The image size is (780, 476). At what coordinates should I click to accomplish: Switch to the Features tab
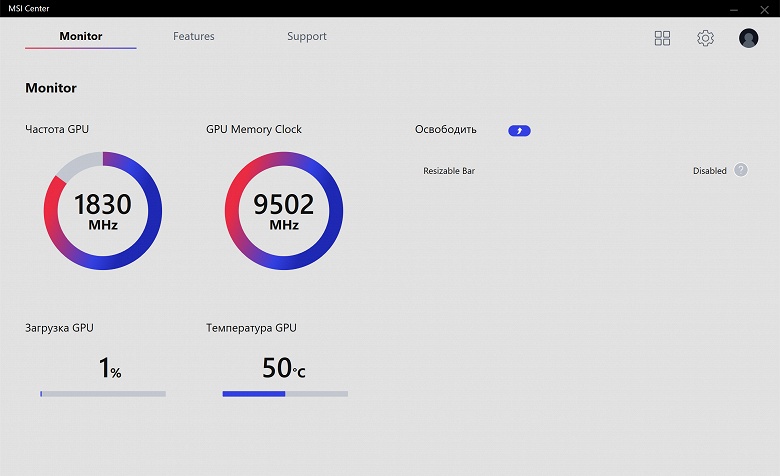coord(194,36)
